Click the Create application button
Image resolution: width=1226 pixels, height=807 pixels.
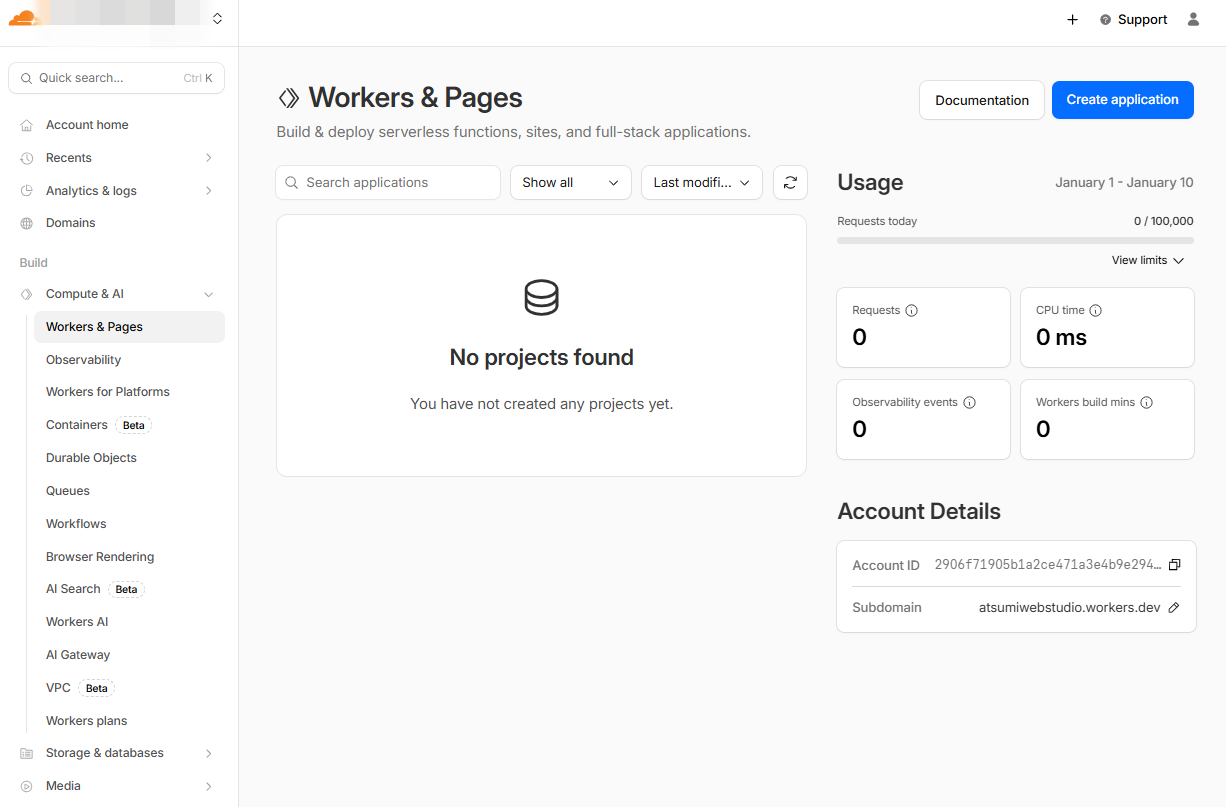tap(1122, 100)
